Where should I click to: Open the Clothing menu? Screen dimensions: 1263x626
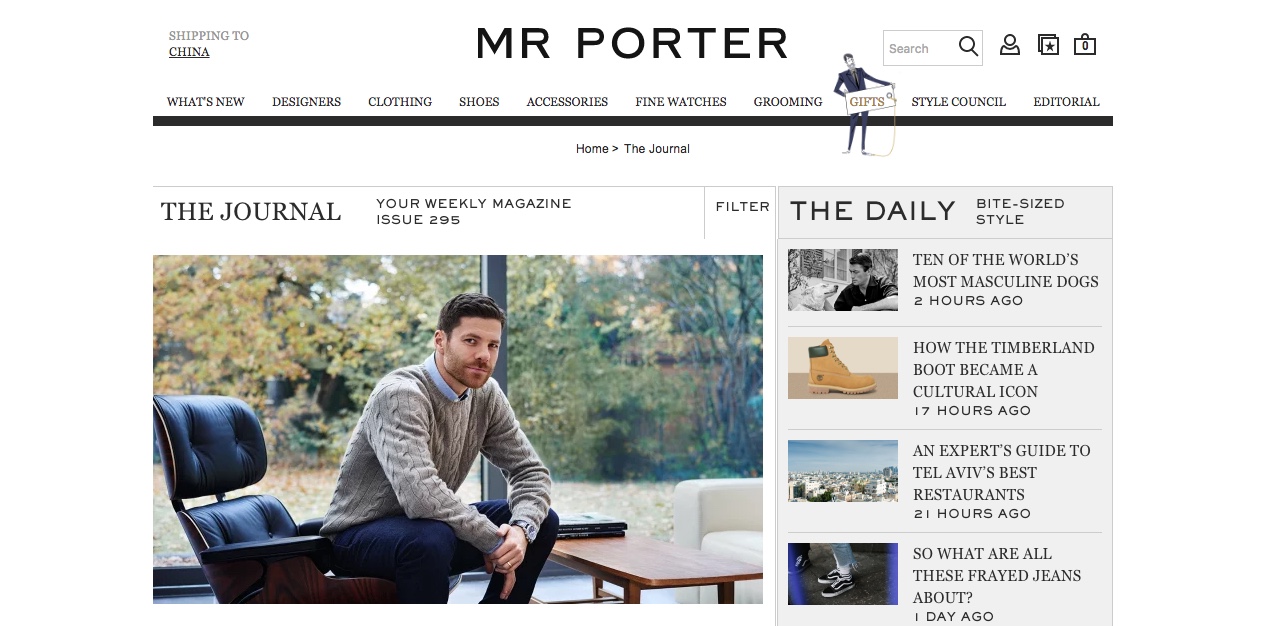click(400, 102)
